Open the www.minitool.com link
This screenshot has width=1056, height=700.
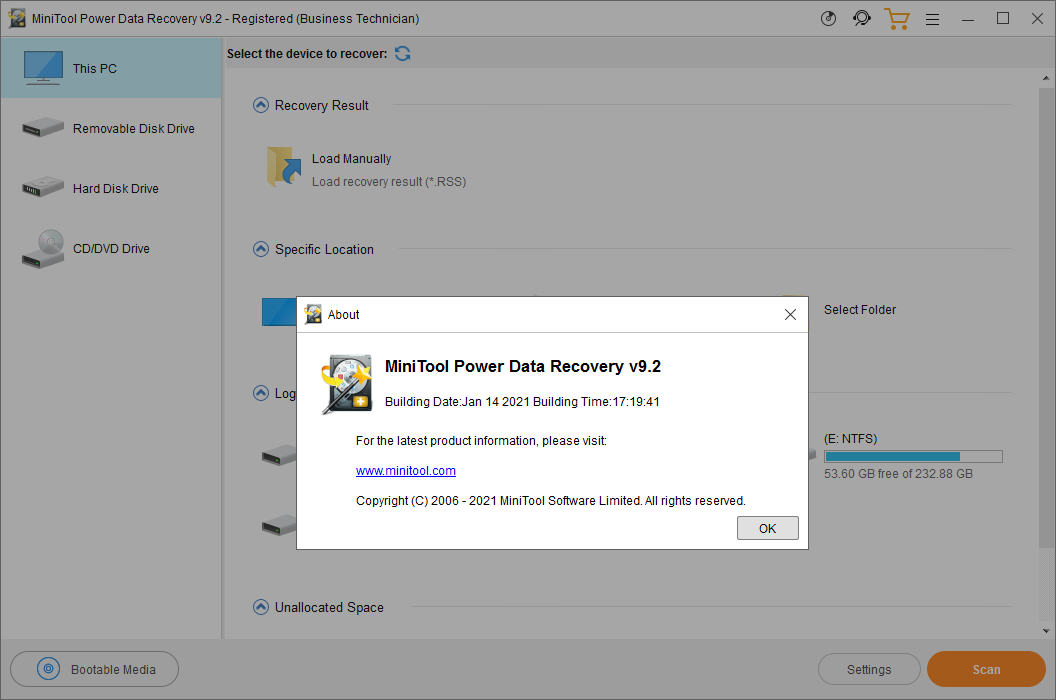tap(405, 471)
